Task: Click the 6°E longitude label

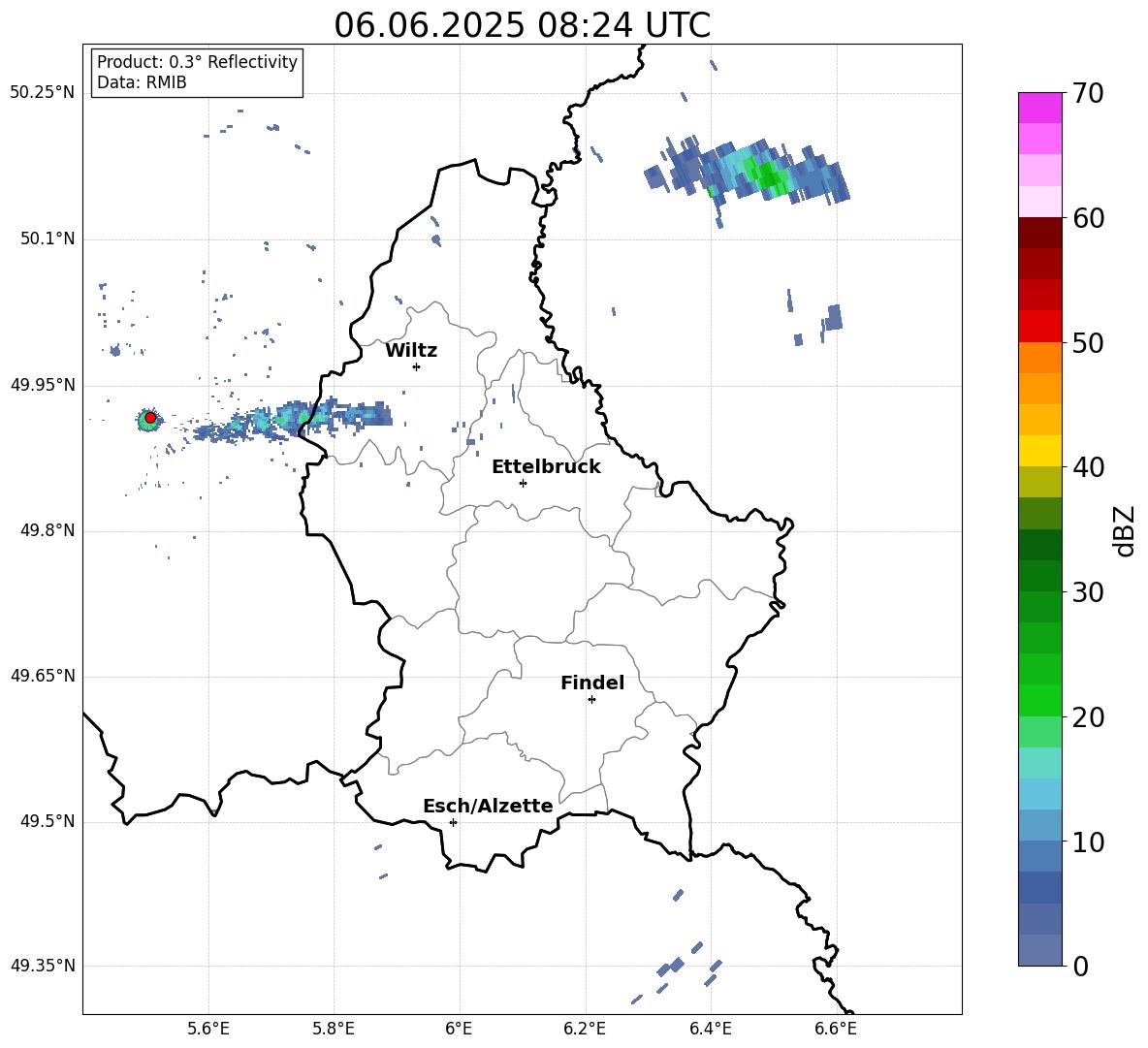Action: pos(459,1029)
